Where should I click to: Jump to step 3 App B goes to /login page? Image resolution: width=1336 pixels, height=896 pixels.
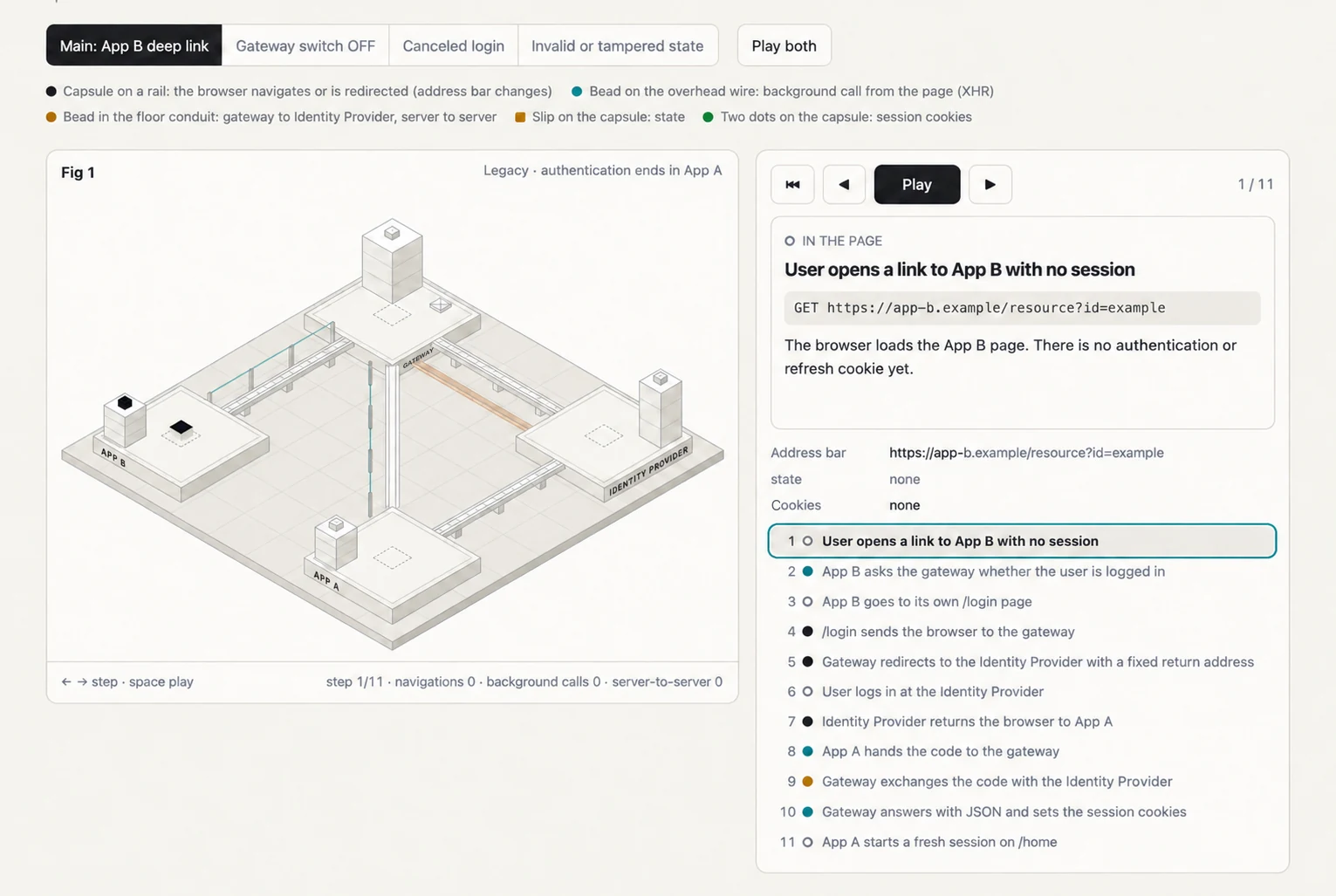(x=1022, y=601)
